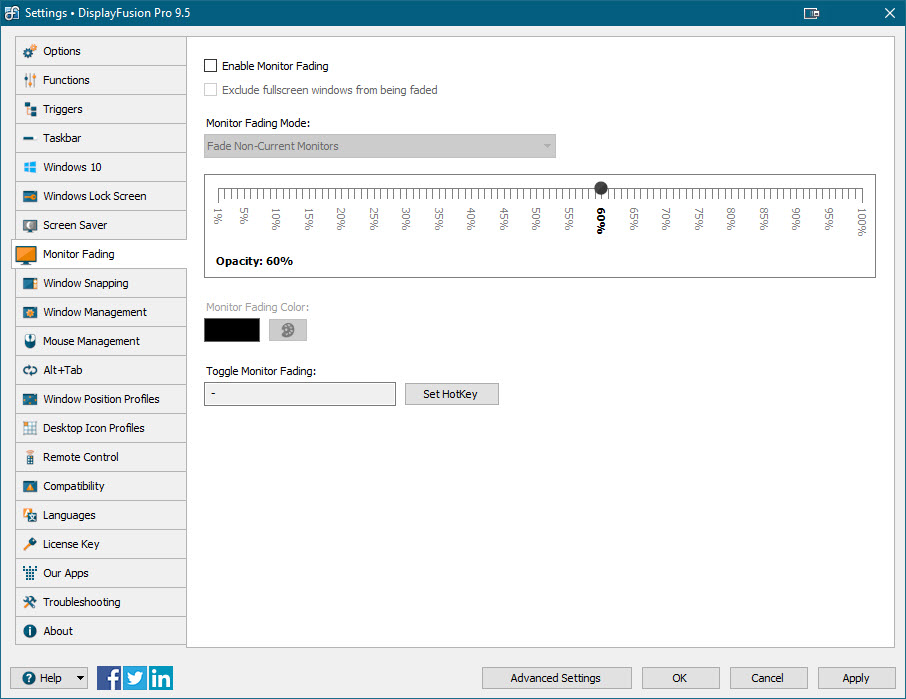
Task: Click the Cancel button
Action: tap(768, 678)
